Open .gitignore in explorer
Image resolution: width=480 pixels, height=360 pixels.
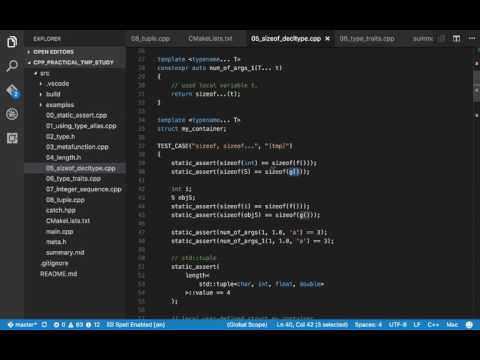point(54,263)
